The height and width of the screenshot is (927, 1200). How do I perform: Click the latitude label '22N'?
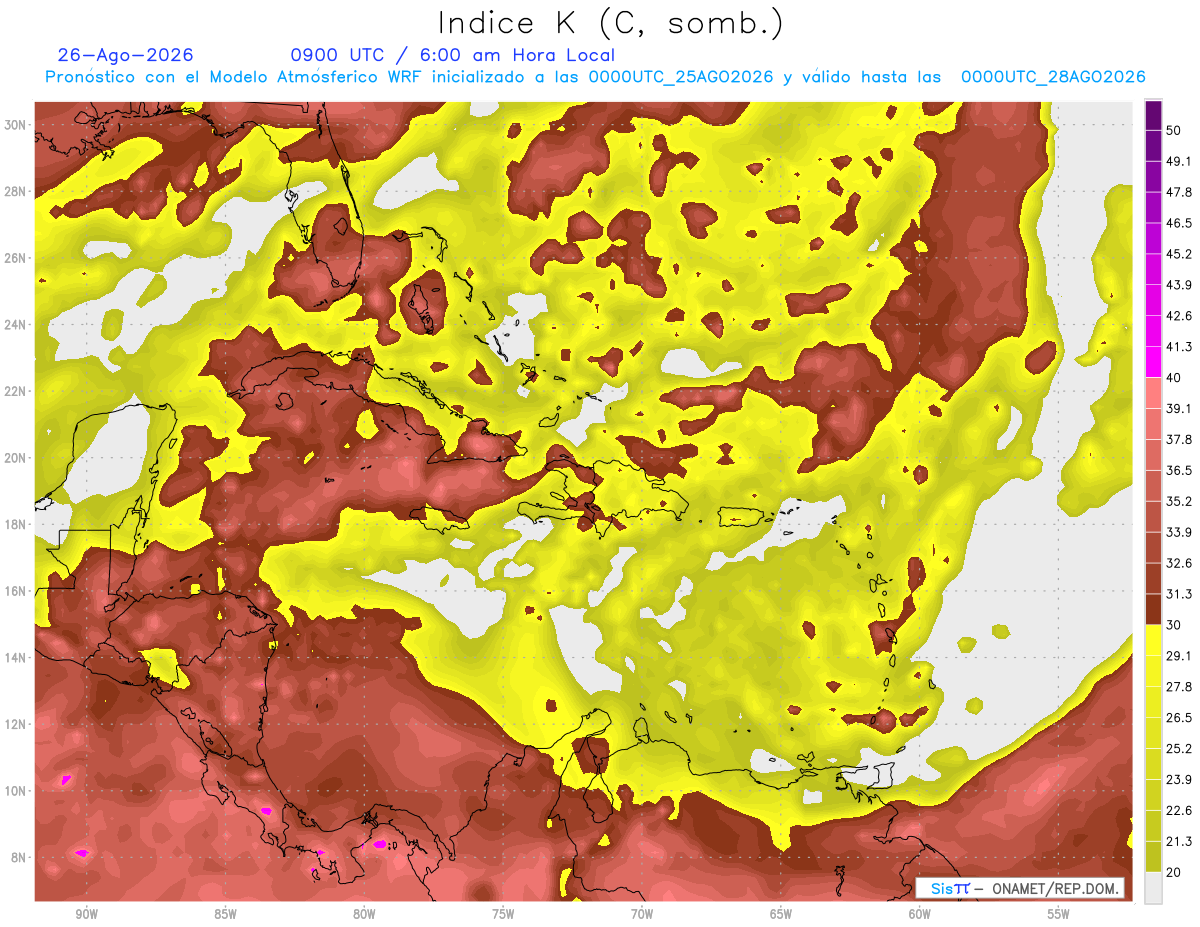16,391
